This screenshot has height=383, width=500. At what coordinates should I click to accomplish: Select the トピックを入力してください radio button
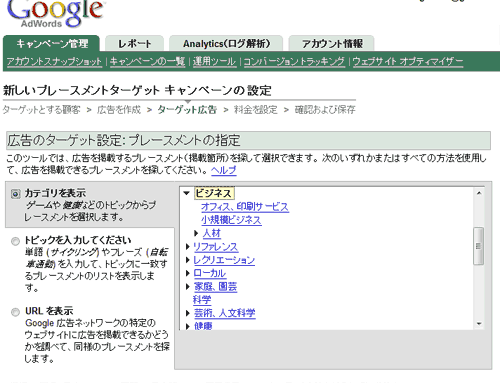tap(15, 241)
